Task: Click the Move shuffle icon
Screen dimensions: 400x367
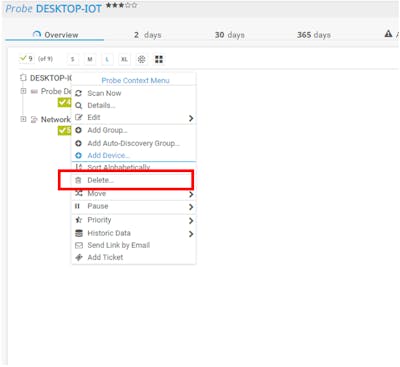Action: point(78,193)
